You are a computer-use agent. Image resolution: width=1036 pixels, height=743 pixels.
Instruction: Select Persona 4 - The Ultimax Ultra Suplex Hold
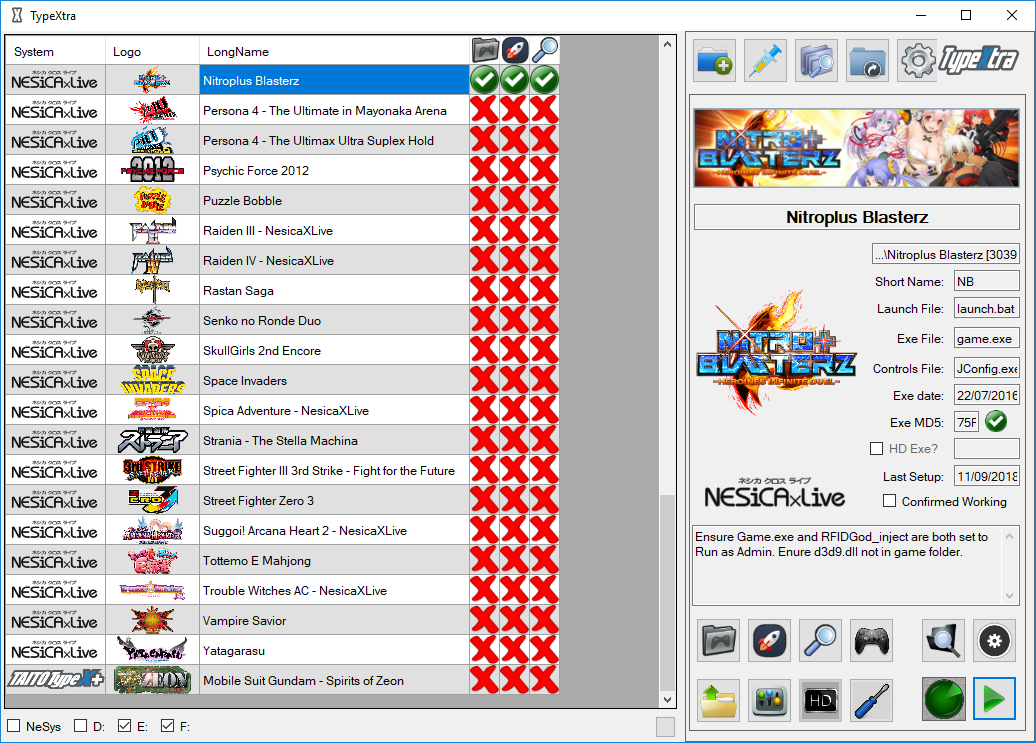pos(334,140)
